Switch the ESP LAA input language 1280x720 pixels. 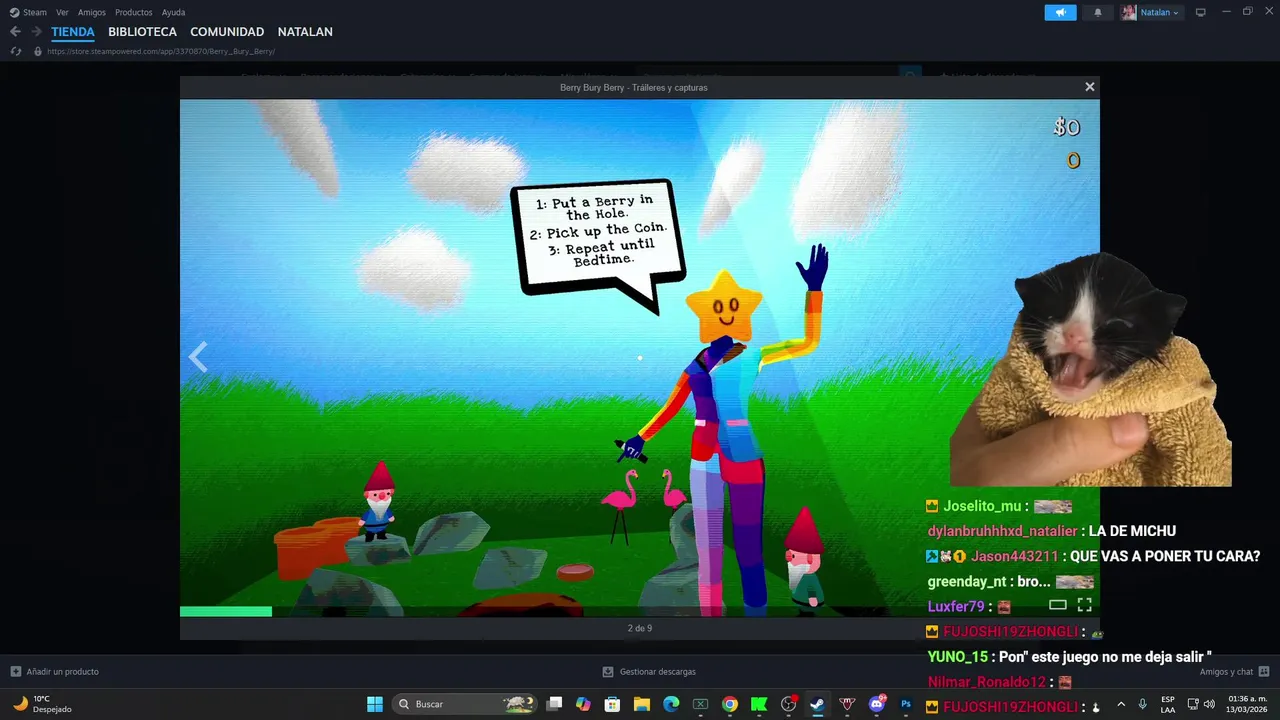point(1168,704)
